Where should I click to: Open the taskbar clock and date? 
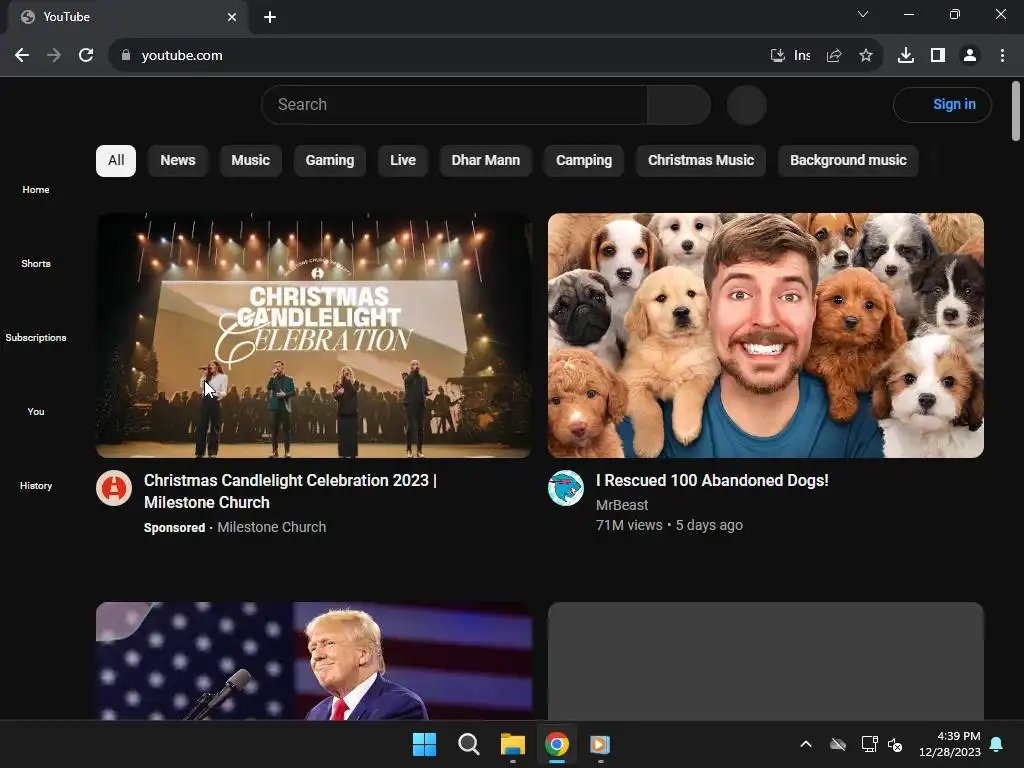(950, 744)
